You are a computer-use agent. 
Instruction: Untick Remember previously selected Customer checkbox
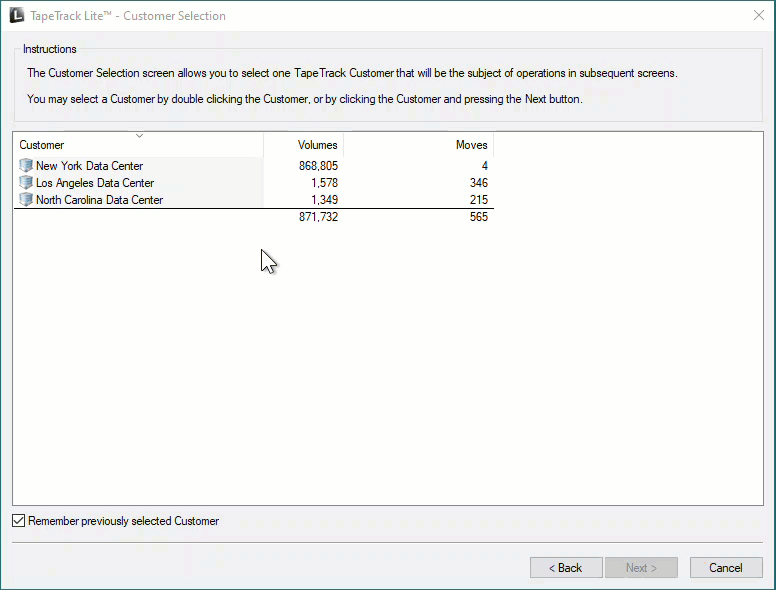(x=18, y=521)
